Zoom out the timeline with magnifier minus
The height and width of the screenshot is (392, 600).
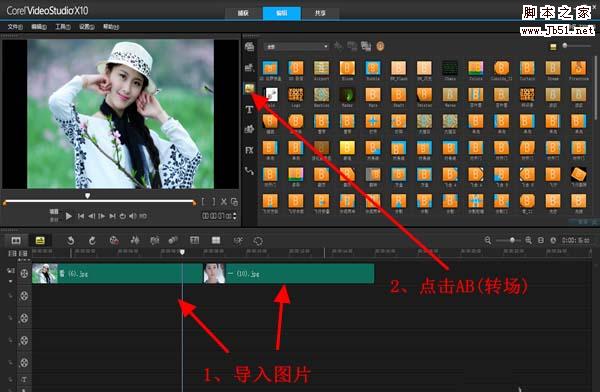click(x=488, y=240)
